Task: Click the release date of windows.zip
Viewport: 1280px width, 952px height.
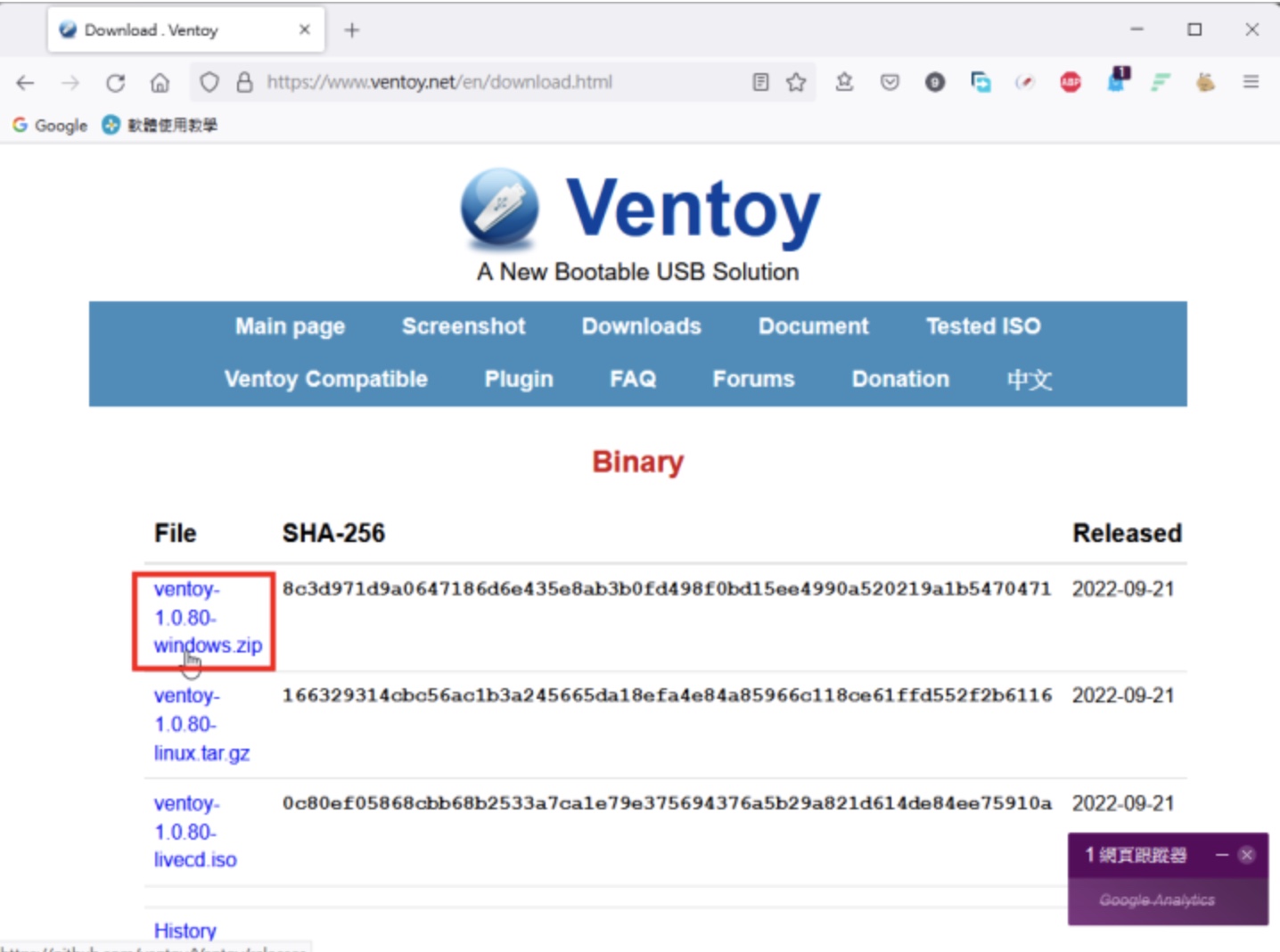Action: tap(1123, 589)
